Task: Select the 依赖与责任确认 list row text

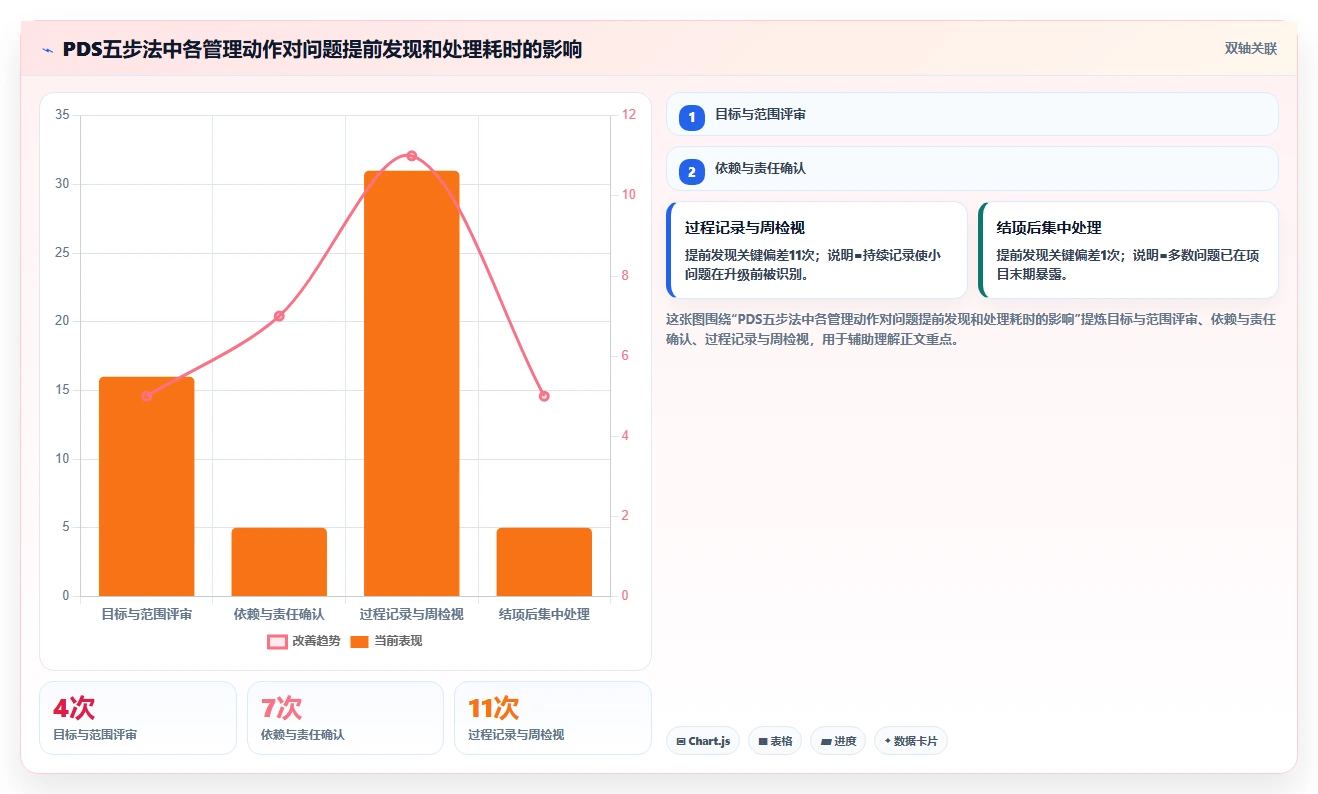Action: [760, 168]
